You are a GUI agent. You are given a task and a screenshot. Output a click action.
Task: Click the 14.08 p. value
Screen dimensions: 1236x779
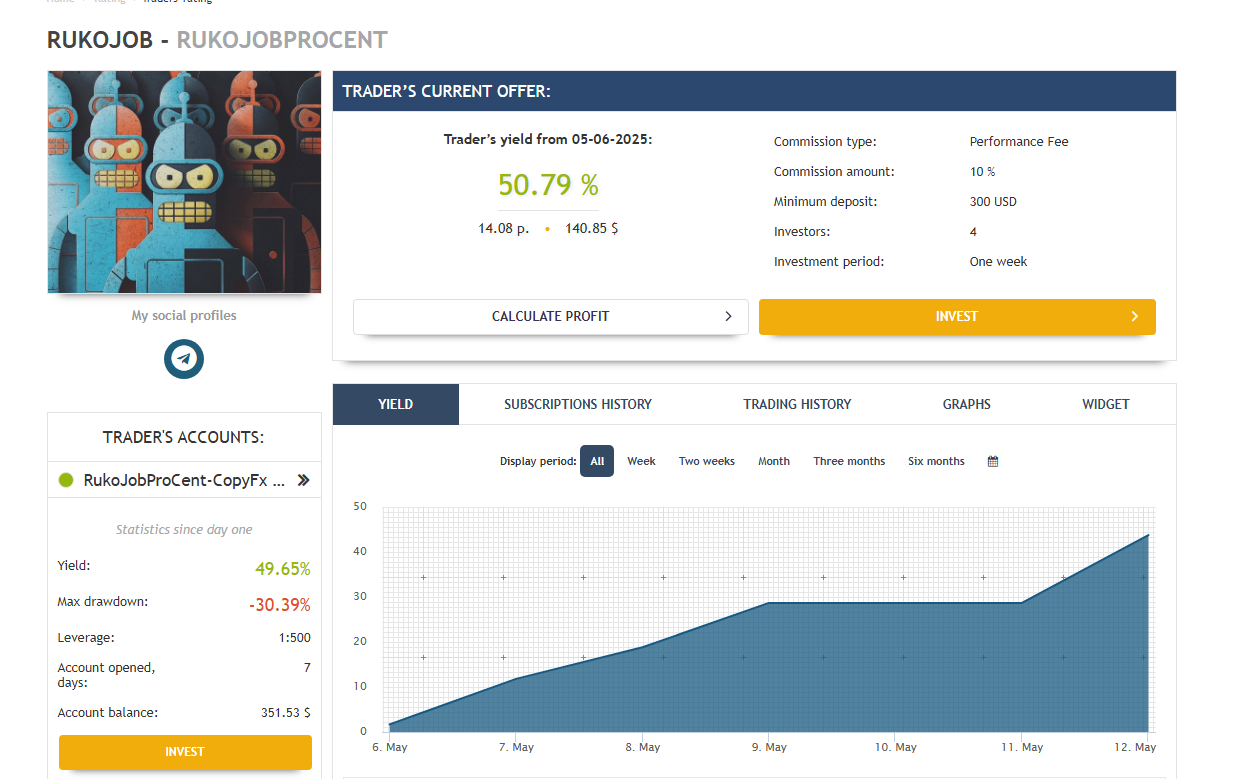pyautogui.click(x=504, y=228)
